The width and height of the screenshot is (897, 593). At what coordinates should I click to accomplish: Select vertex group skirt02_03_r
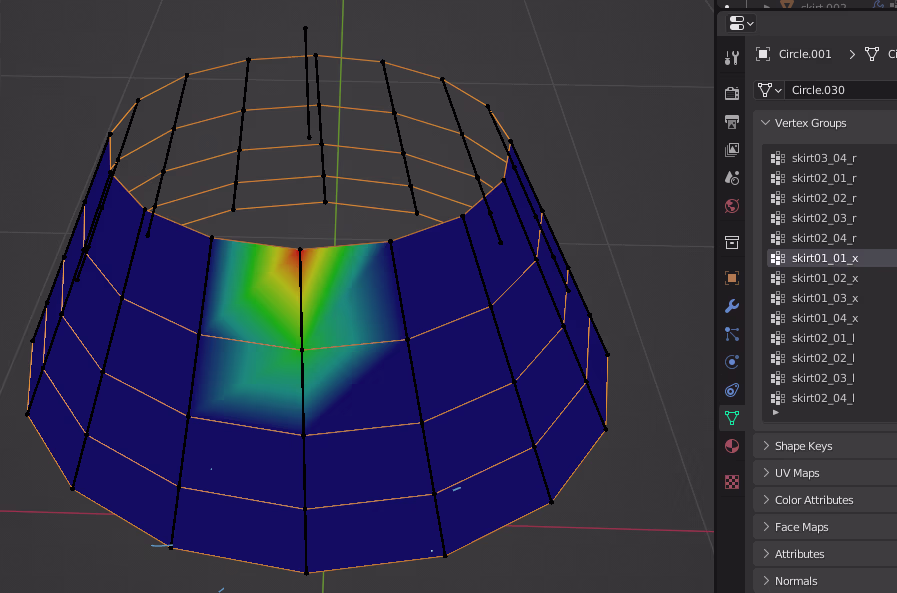[832, 218]
